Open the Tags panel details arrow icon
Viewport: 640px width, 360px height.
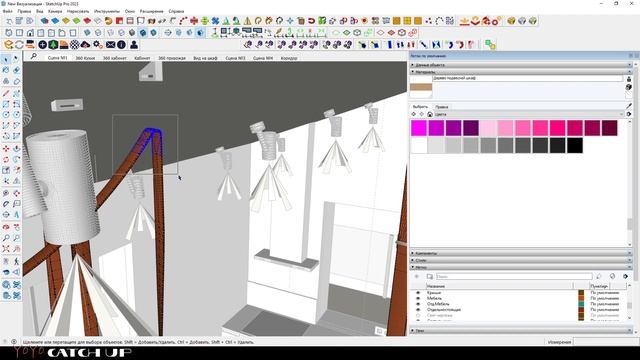tap(625, 276)
